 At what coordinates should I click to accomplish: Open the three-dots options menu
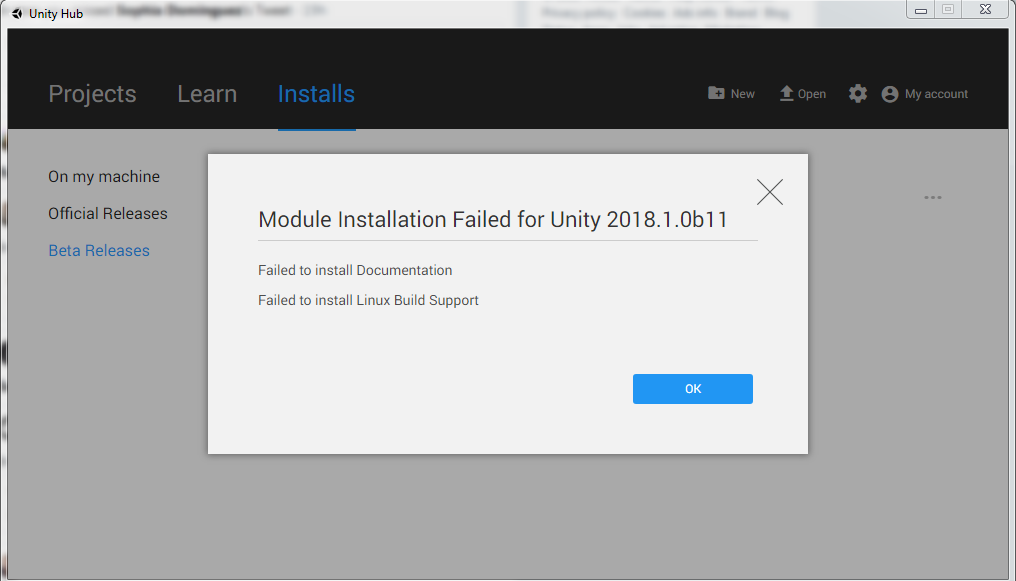tap(933, 198)
